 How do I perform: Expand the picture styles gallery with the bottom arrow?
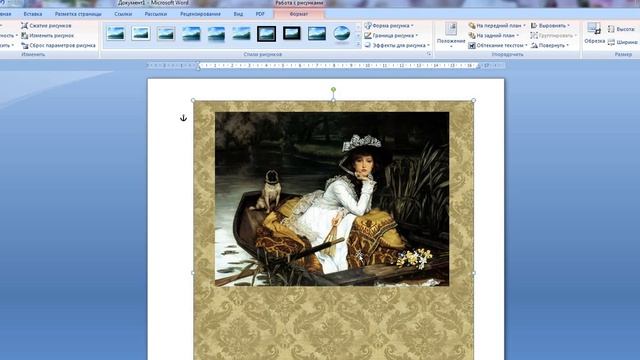358,45
